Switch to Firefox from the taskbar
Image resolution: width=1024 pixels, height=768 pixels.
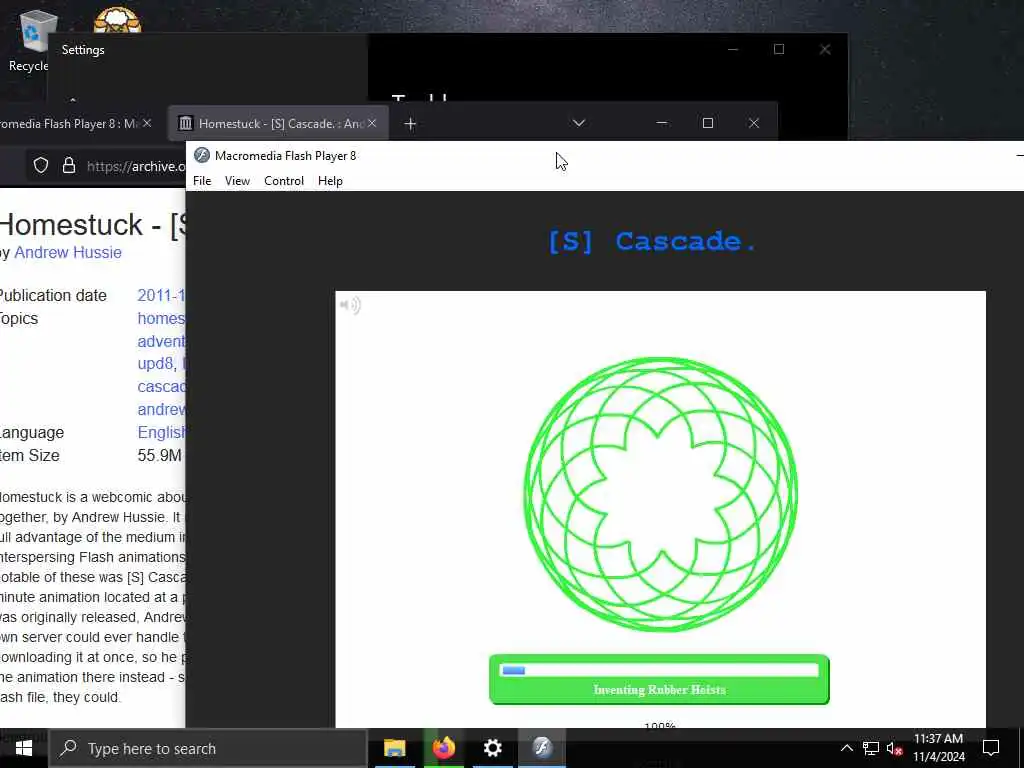click(x=443, y=748)
